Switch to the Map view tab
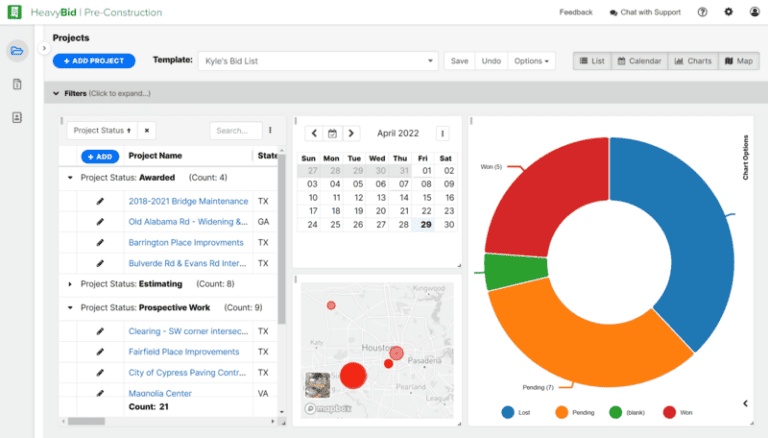Image resolution: width=768 pixels, height=438 pixels. 738,61
